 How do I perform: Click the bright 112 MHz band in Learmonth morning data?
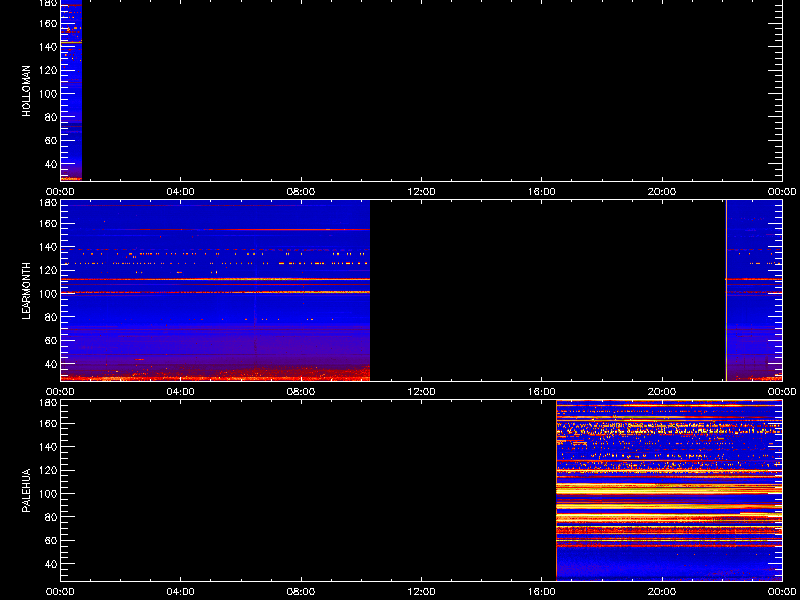pyautogui.click(x=215, y=279)
